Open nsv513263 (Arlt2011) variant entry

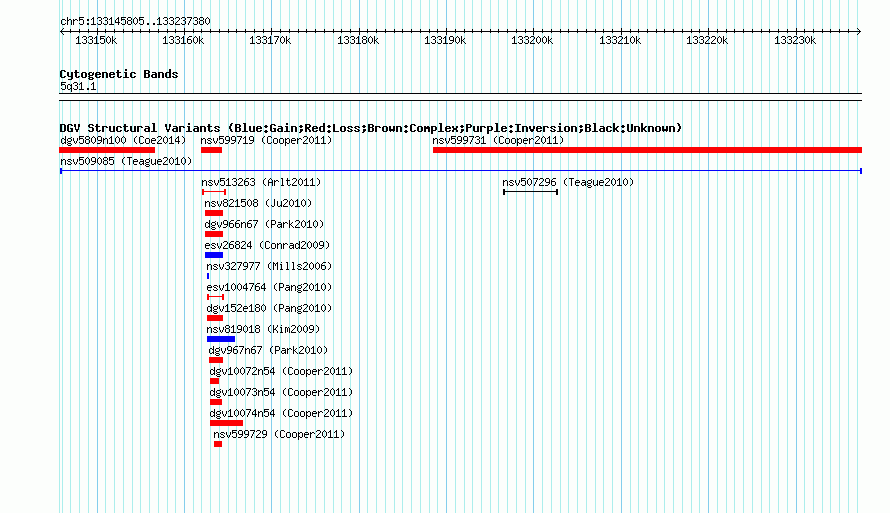[261, 182]
